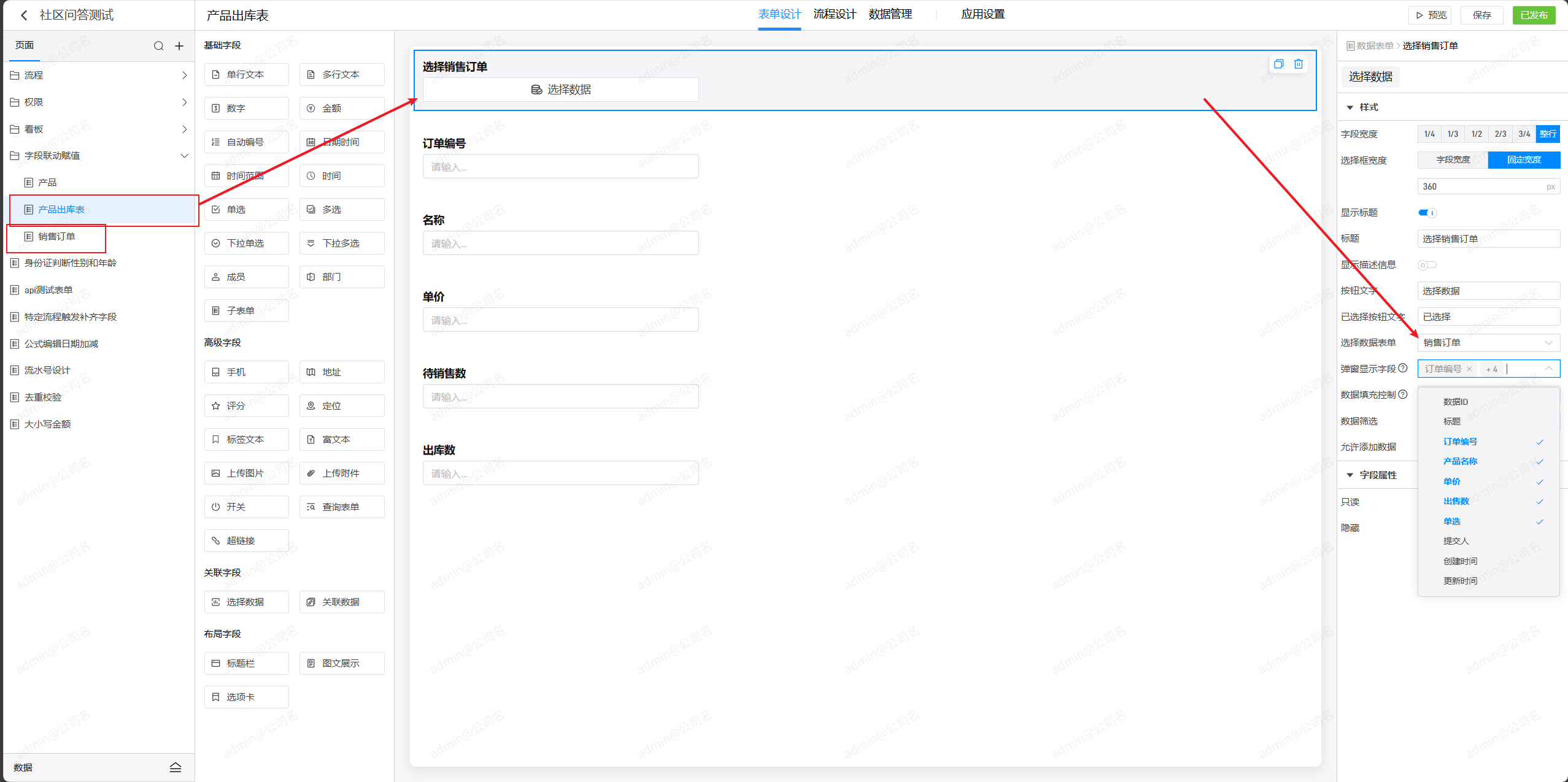Collapse the 字段联动赋值 folder
The height and width of the screenshot is (782, 1568).
tap(184, 156)
